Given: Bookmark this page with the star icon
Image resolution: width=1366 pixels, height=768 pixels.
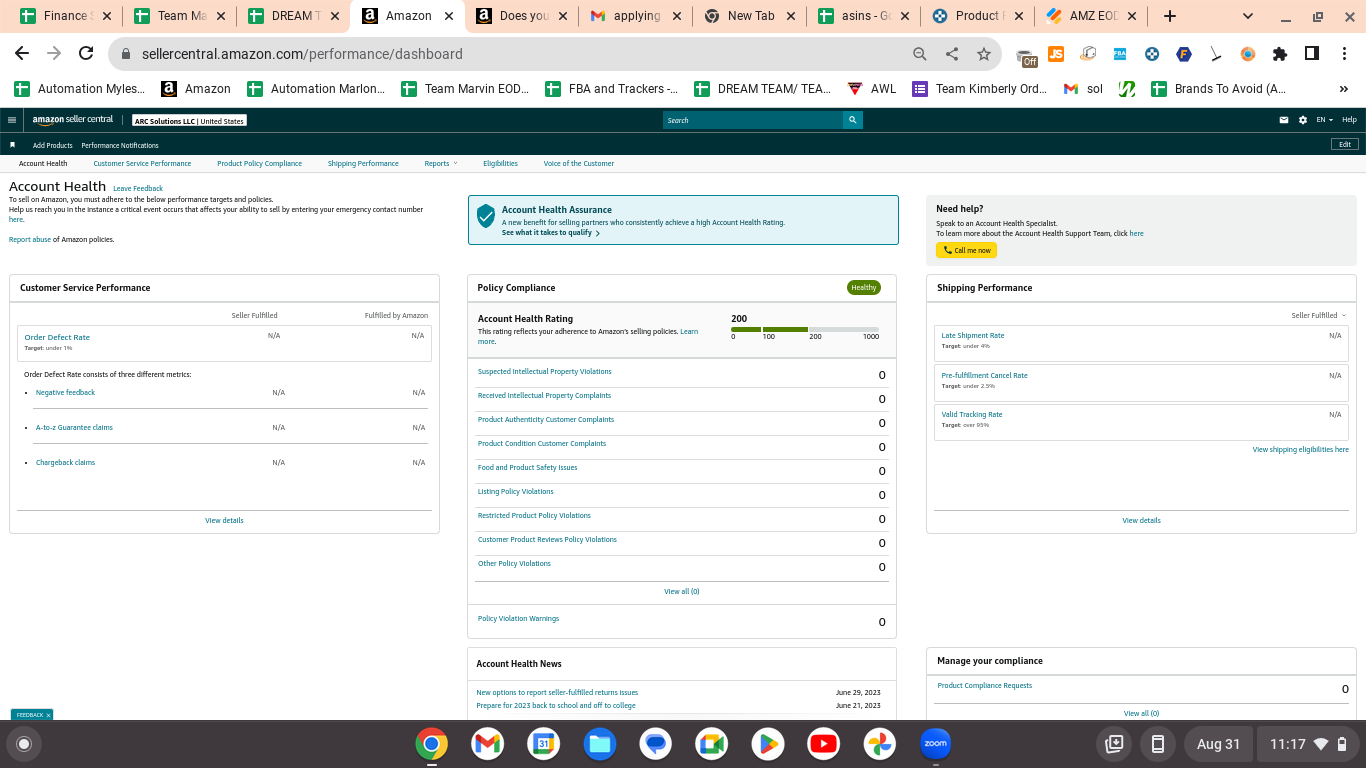Looking at the screenshot, I should [984, 54].
